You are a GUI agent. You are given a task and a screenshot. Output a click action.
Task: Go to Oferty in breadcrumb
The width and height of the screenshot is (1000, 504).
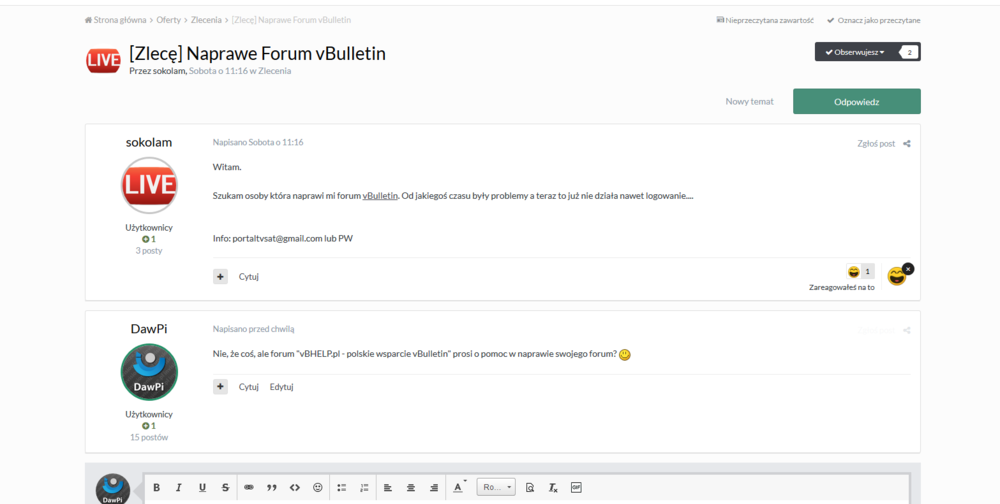pos(168,20)
